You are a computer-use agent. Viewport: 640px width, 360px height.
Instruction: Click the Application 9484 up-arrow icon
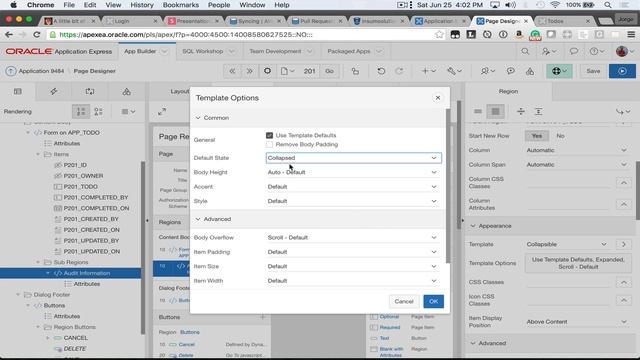(11, 71)
